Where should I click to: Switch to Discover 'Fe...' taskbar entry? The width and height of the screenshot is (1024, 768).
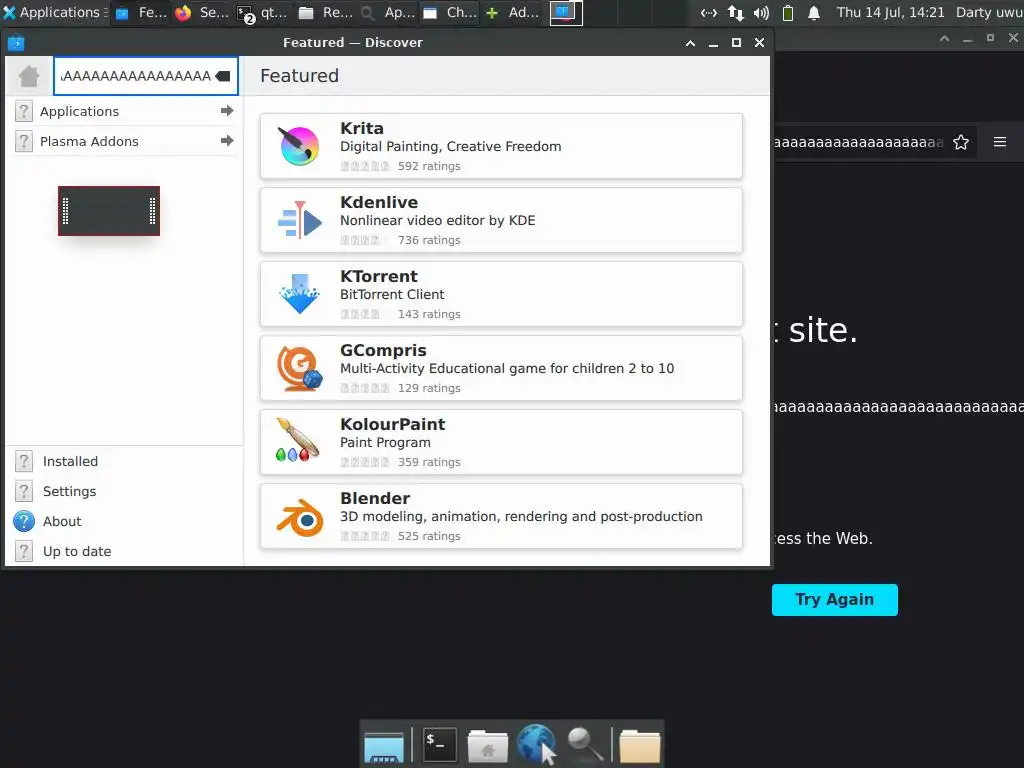pyautogui.click(x=142, y=12)
